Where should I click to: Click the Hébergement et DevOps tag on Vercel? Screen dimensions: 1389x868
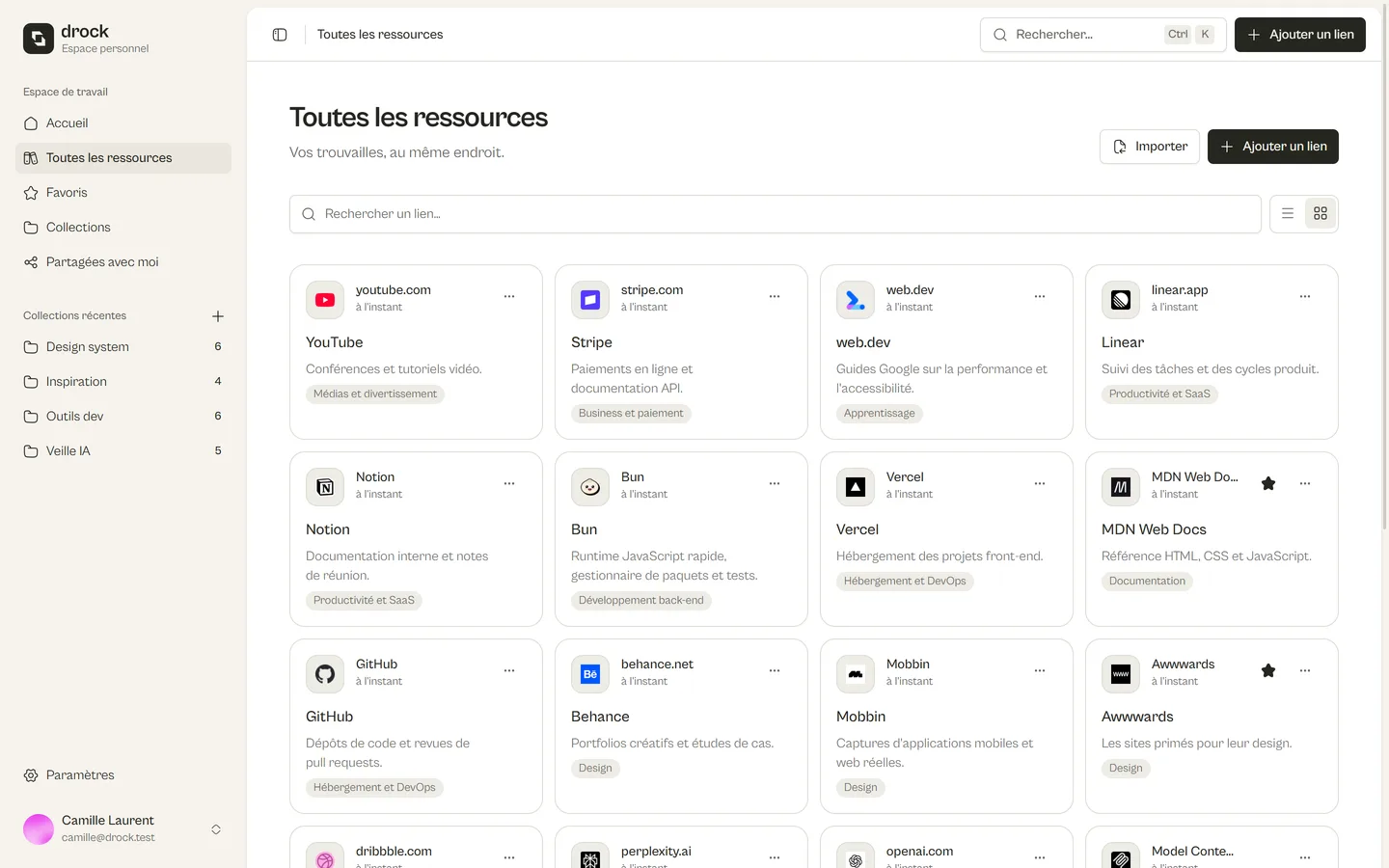coord(905,582)
